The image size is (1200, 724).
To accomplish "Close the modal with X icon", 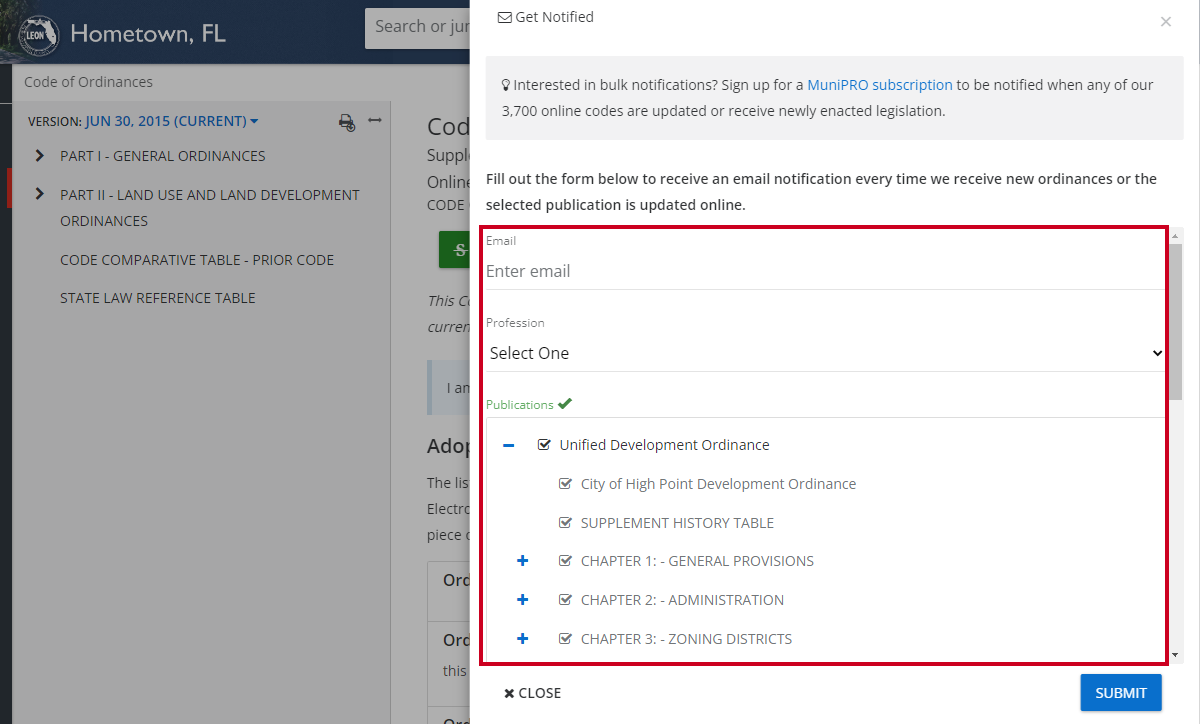I will click(x=1165, y=21).
